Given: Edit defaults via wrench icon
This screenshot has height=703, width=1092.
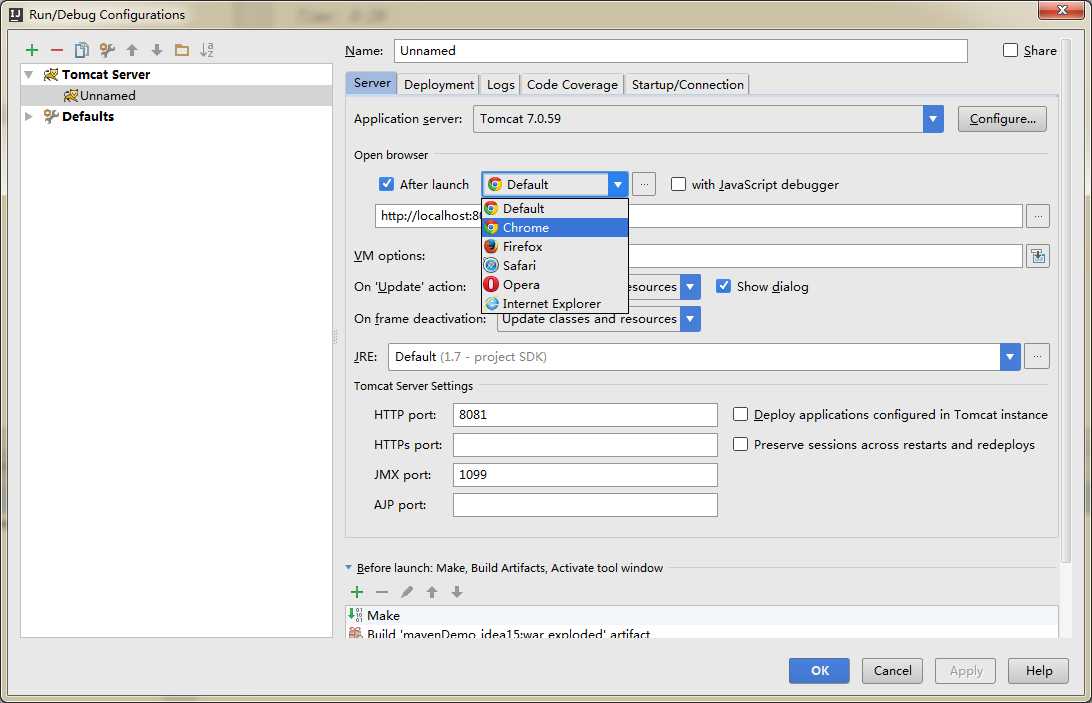Looking at the screenshot, I should click(x=107, y=50).
